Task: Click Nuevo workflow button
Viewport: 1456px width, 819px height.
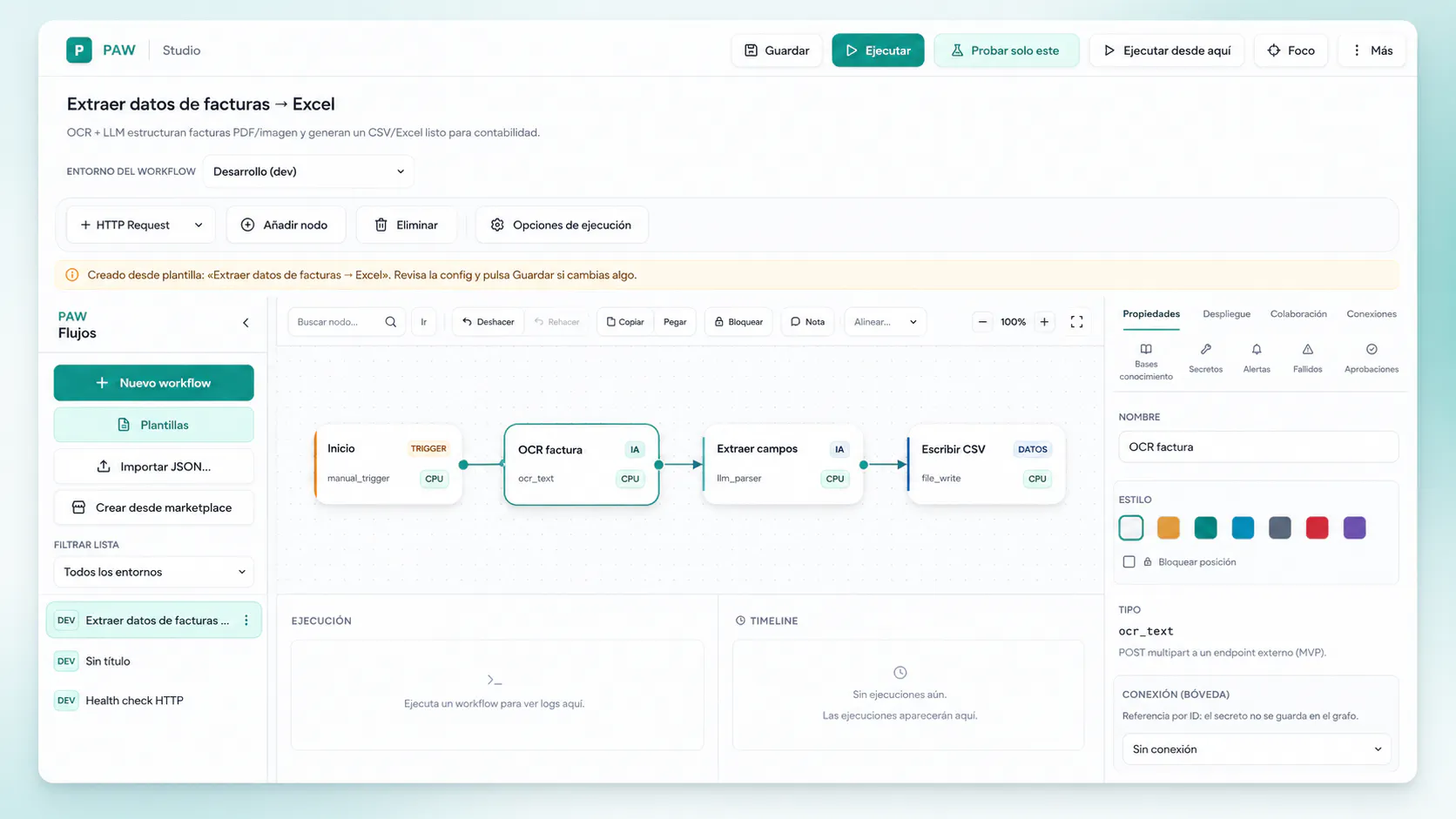Action: [154, 383]
